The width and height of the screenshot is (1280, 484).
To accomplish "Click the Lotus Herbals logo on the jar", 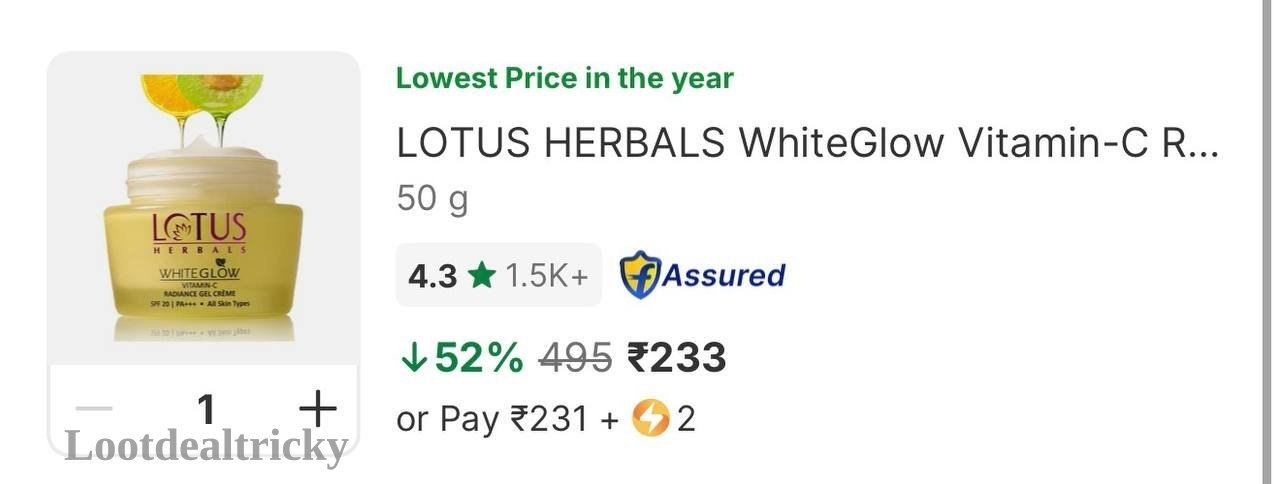I will (198, 232).
